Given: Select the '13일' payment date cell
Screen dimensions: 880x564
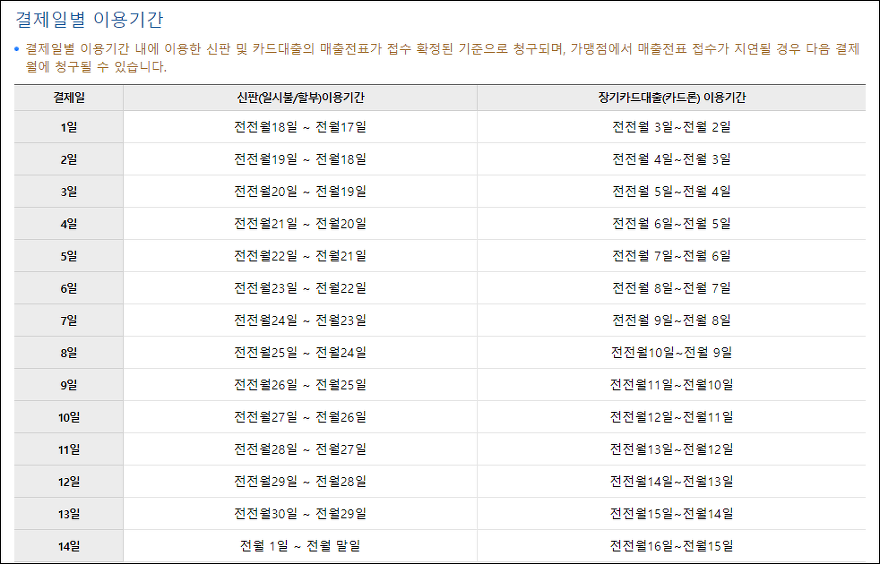Looking at the screenshot, I should coord(69,515).
